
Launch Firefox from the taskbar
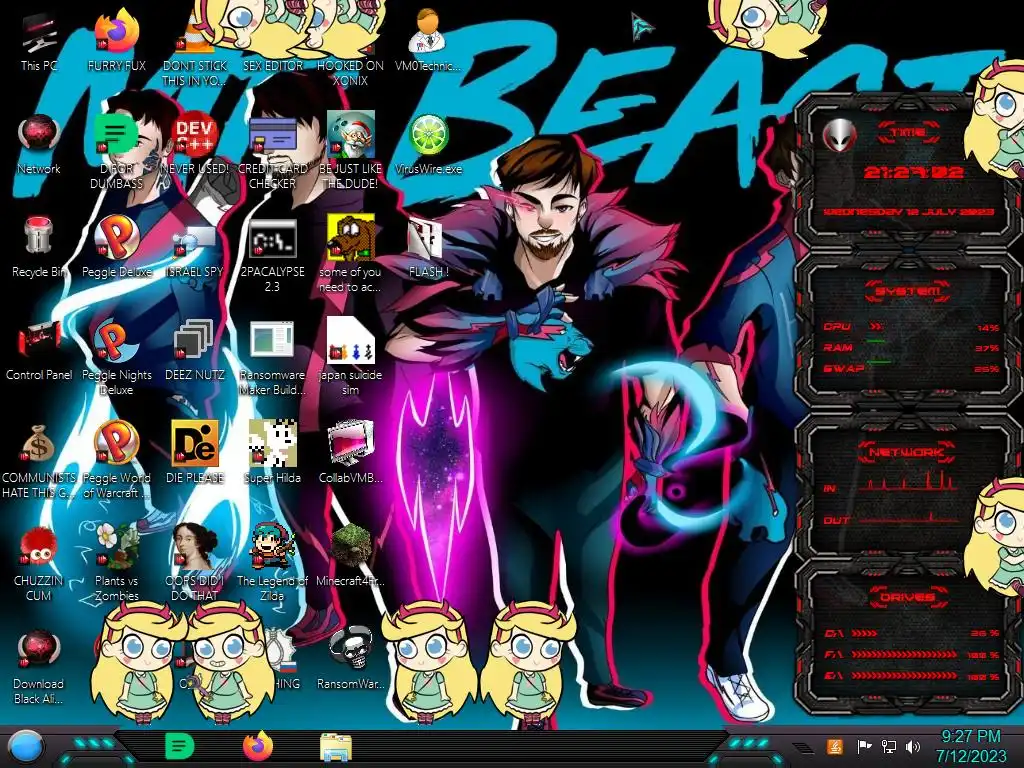click(x=258, y=746)
